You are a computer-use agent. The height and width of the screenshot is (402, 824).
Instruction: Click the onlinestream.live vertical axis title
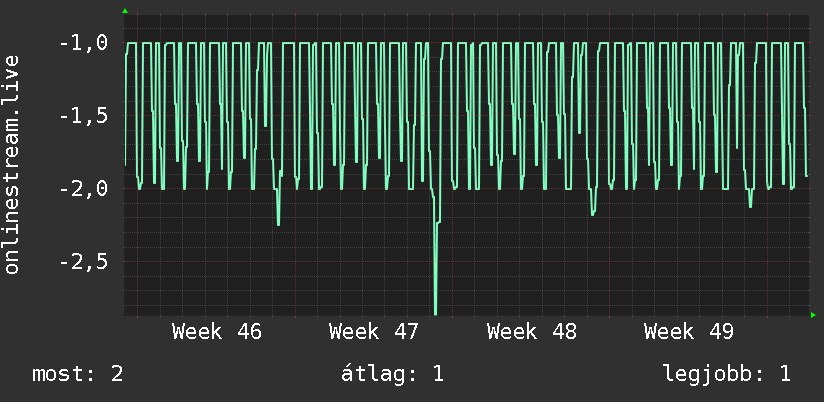click(12, 164)
